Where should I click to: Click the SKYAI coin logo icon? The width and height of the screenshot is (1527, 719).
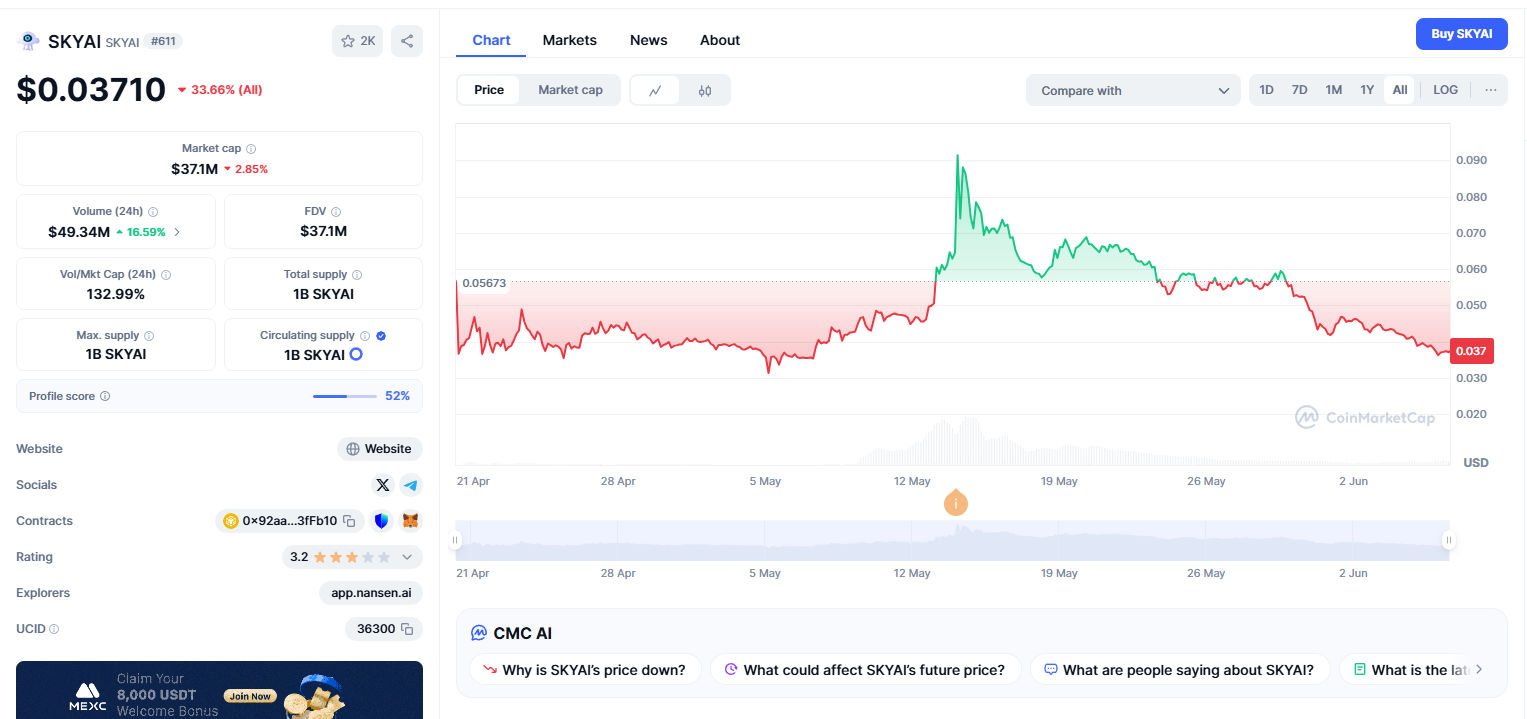pyautogui.click(x=28, y=41)
